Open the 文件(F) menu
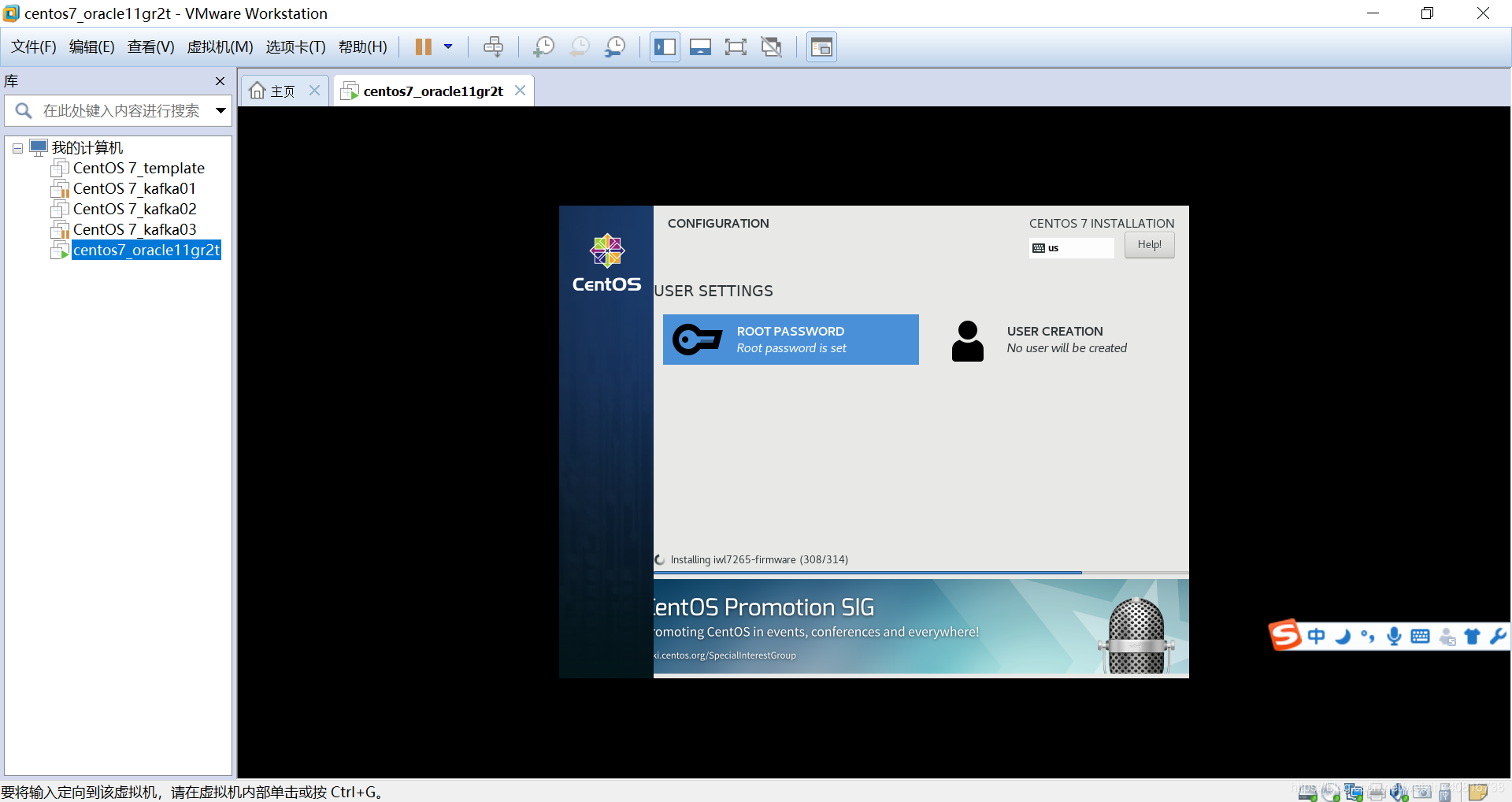 tap(33, 47)
